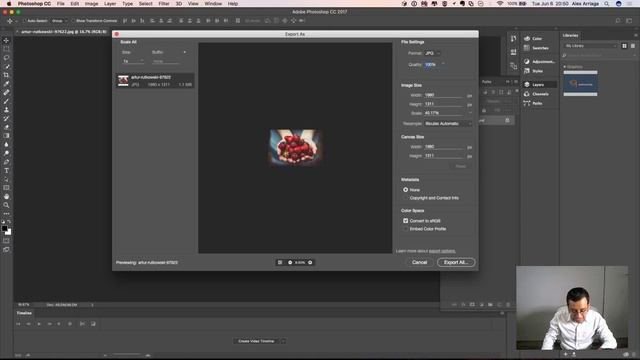Open the My Library dropdown
This screenshot has height=360, width=640.
click(x=591, y=46)
